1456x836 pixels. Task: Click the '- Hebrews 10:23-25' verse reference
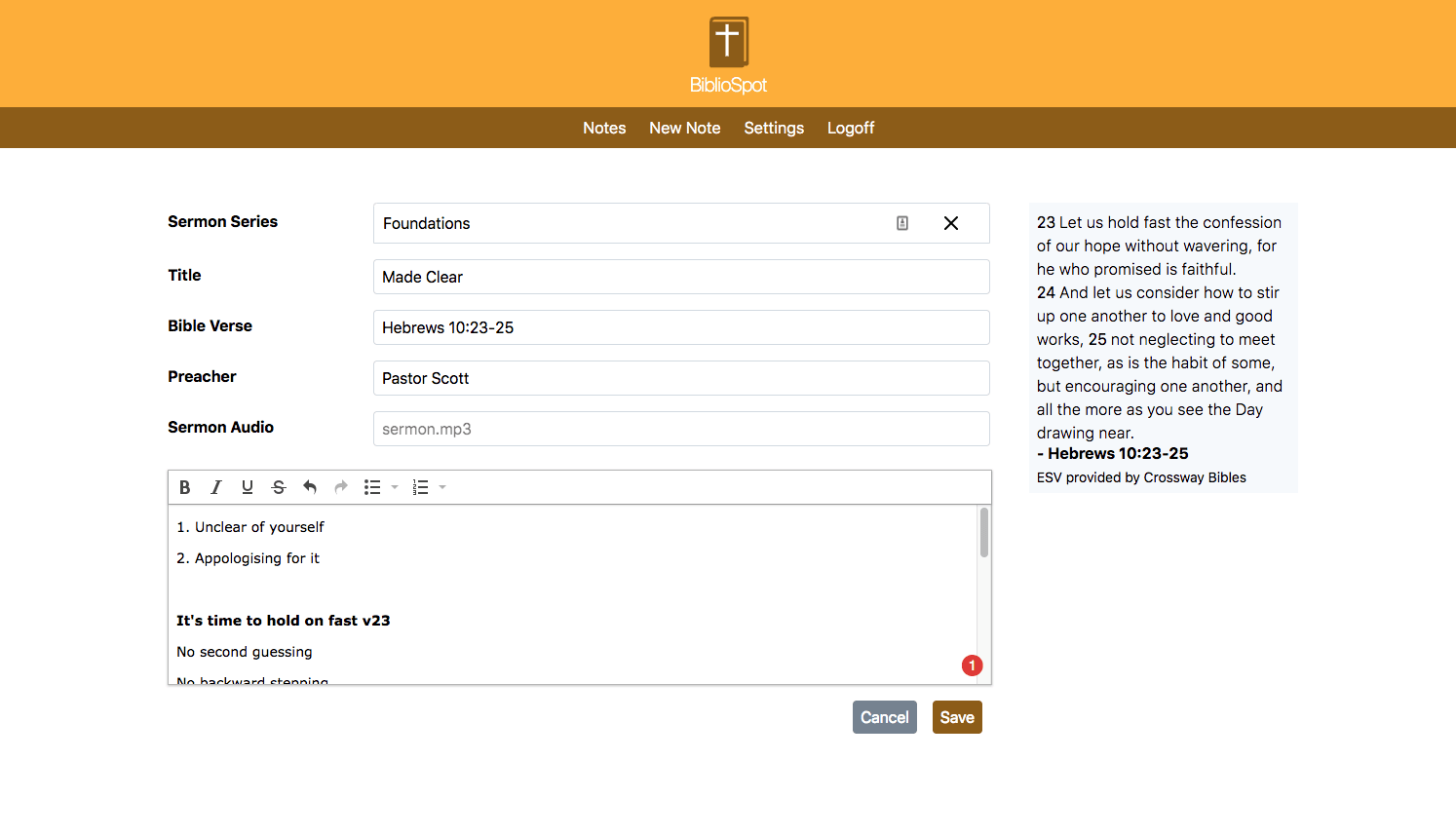1113,453
